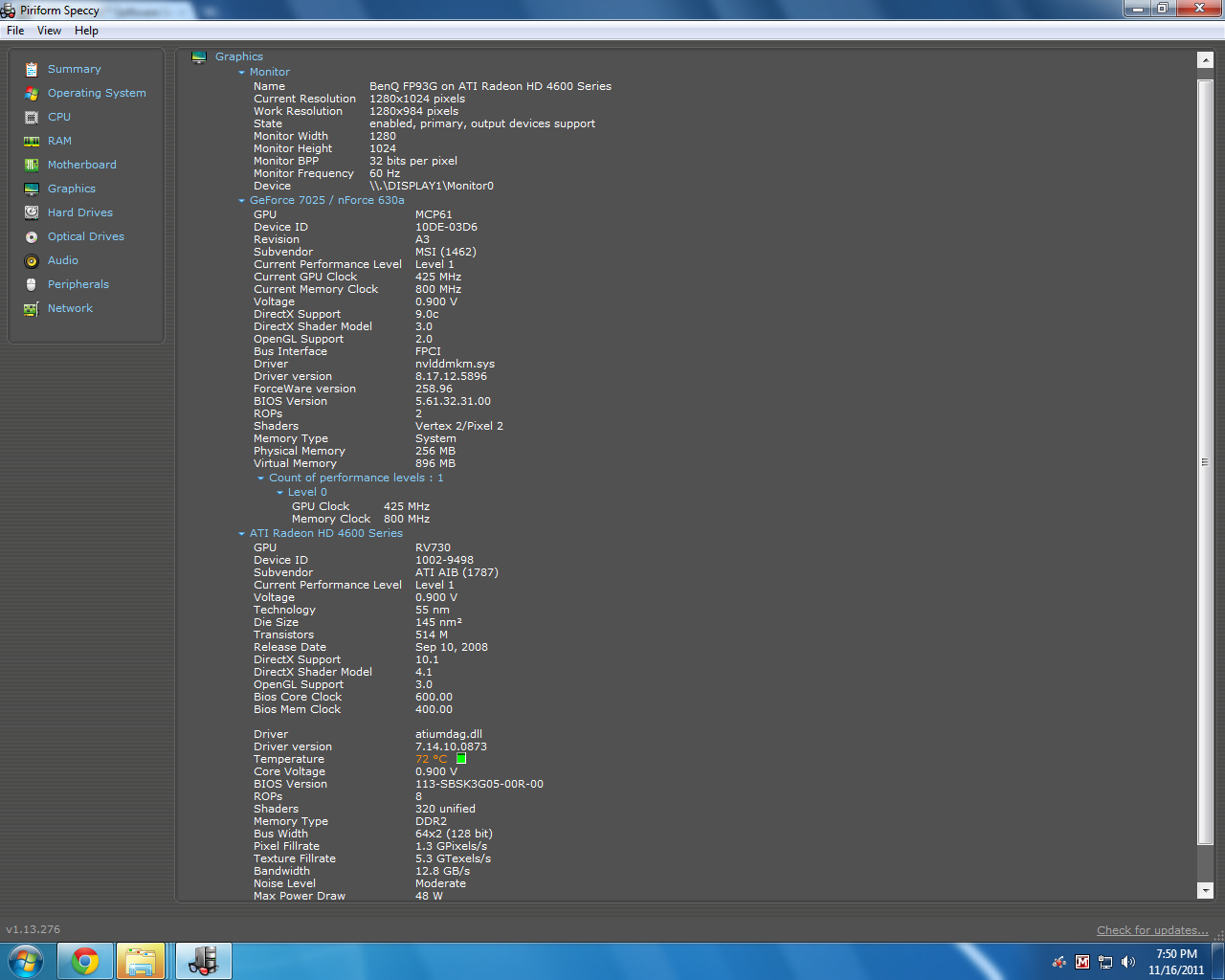The image size is (1225, 980).
Task: Click the Piriform Speccy title bar icon
Action: (x=9, y=11)
